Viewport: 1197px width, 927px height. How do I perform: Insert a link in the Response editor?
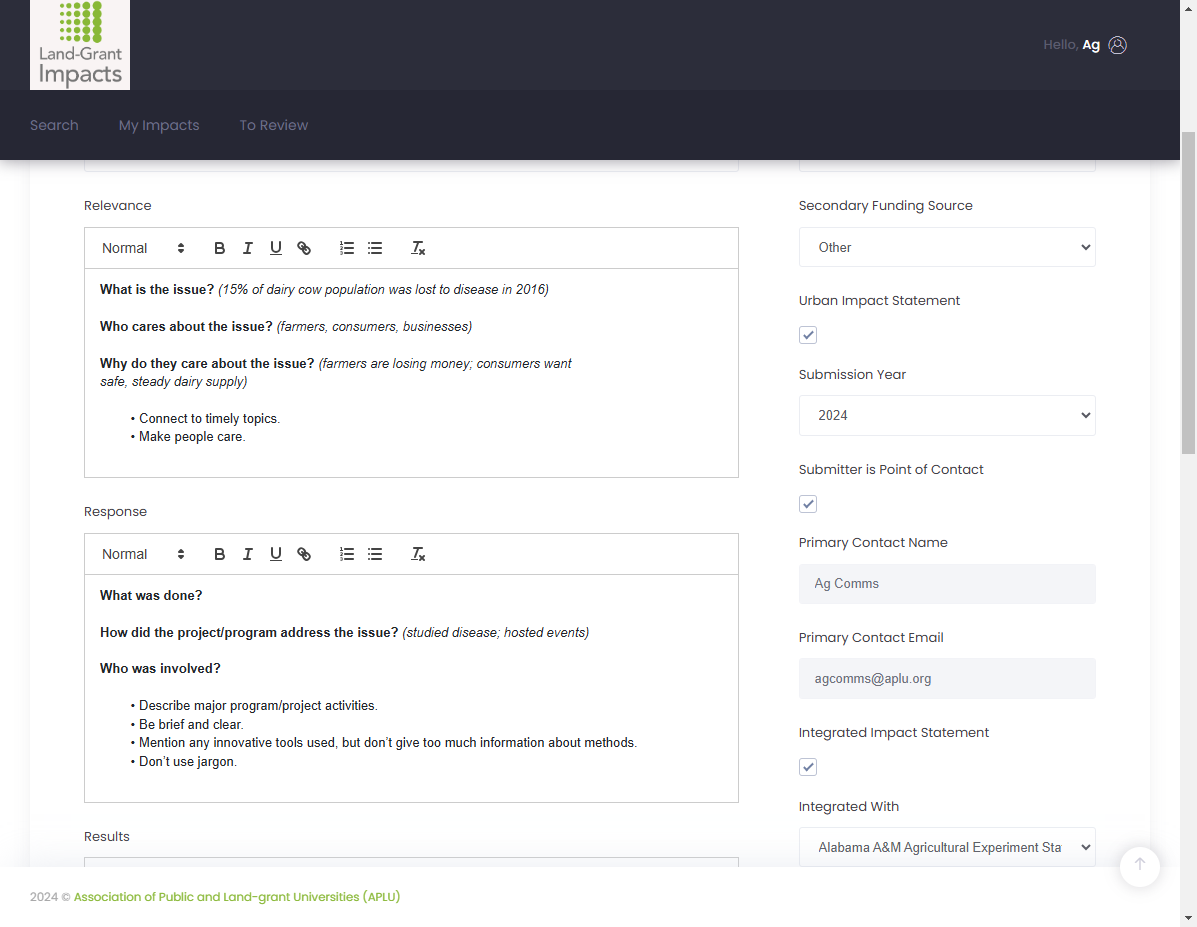304,554
